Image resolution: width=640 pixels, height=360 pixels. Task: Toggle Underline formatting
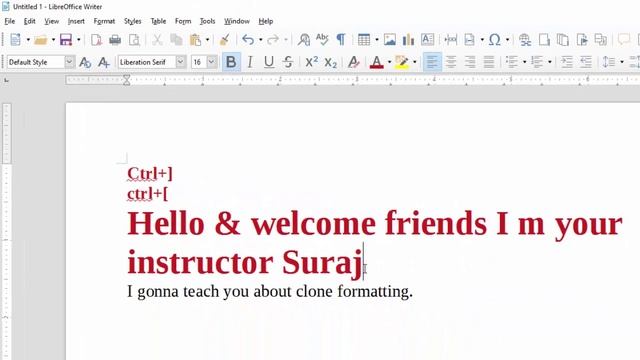click(x=269, y=62)
